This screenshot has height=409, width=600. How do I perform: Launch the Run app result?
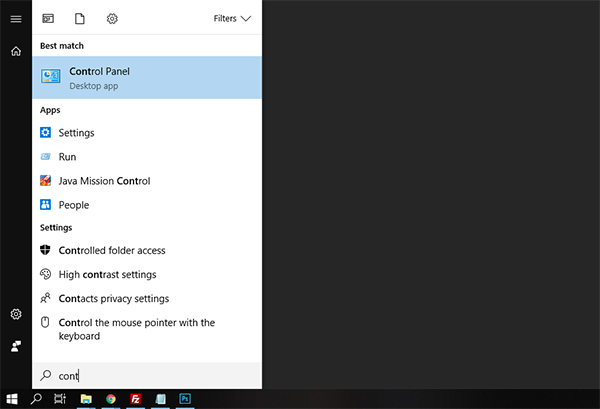tap(147, 157)
